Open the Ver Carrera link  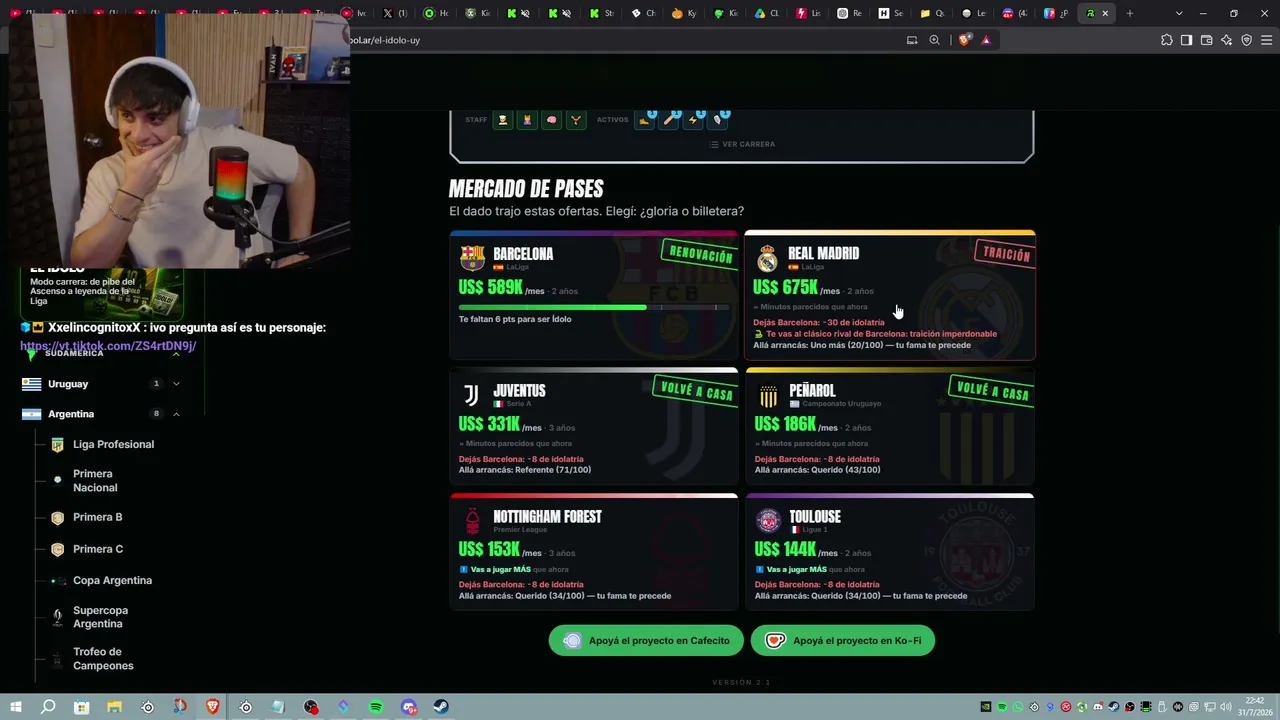tap(742, 144)
